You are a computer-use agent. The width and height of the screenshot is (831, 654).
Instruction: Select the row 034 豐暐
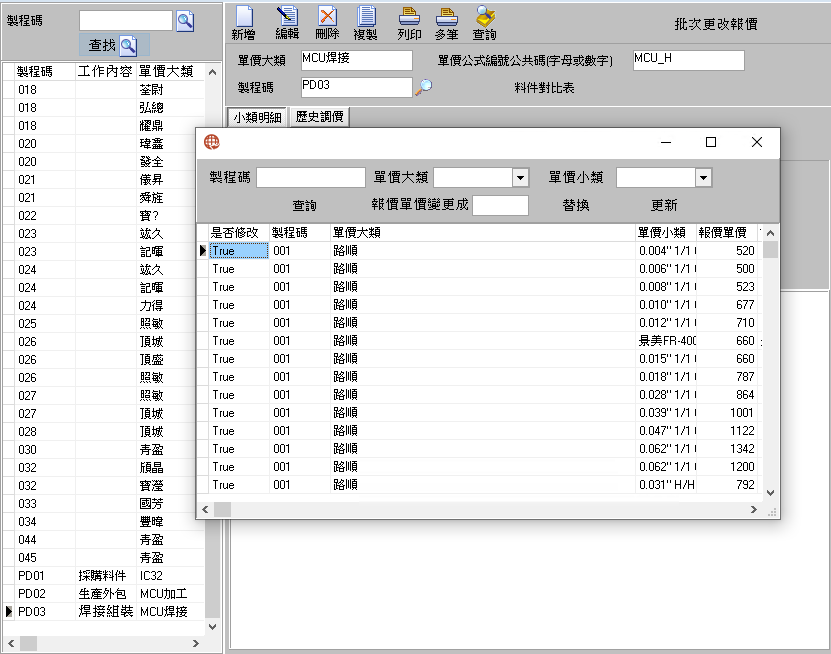(x=104, y=522)
